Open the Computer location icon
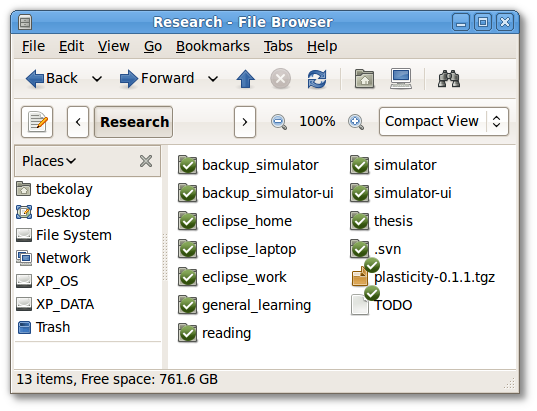 tap(401, 79)
